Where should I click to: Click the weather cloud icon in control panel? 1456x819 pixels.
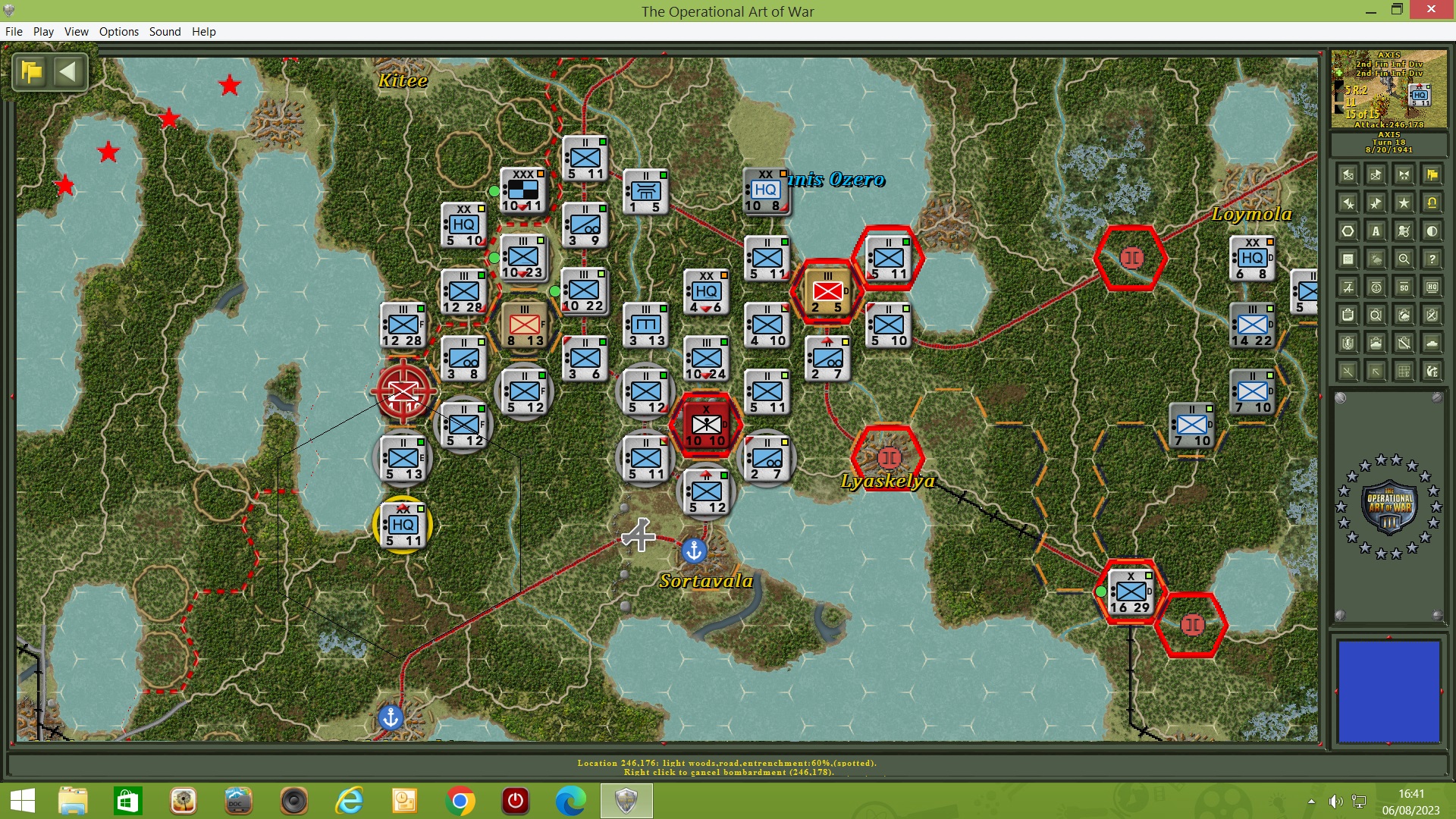pyautogui.click(x=1376, y=259)
